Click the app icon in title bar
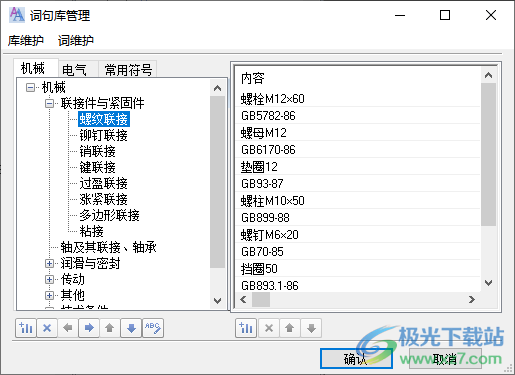The height and width of the screenshot is (375, 515). (x=17, y=15)
